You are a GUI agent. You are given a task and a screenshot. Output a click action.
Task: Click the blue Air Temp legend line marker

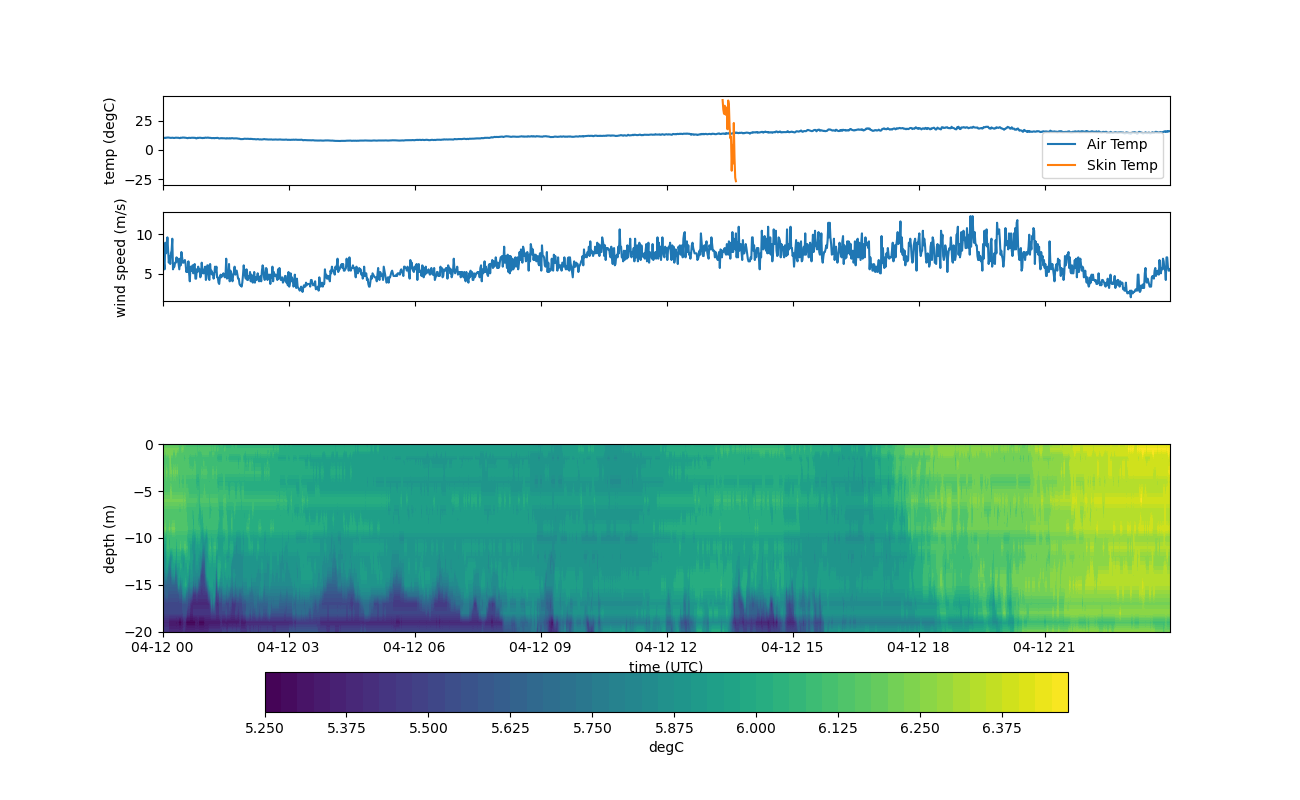(x=1062, y=144)
